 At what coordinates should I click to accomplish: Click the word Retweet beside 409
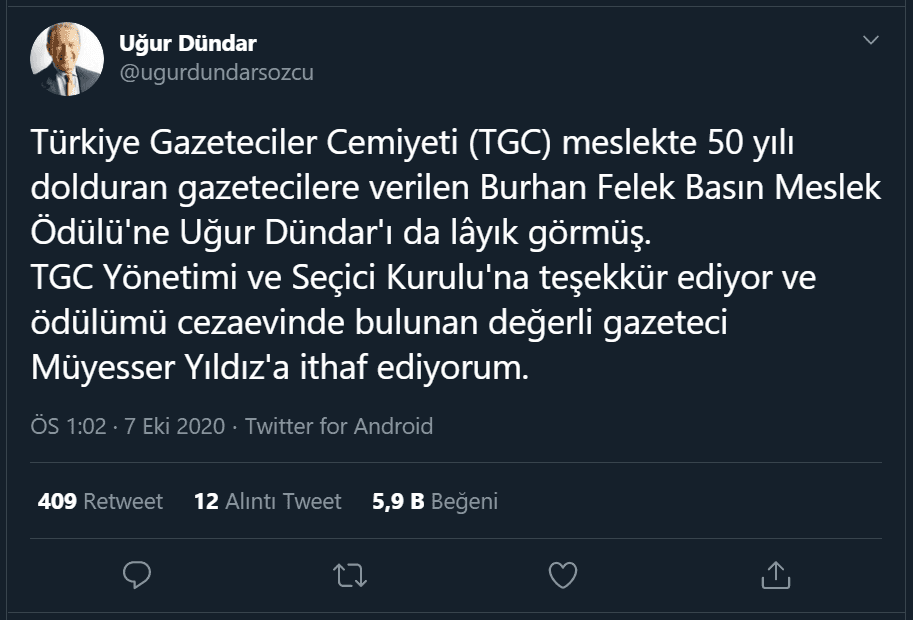[x=123, y=501]
